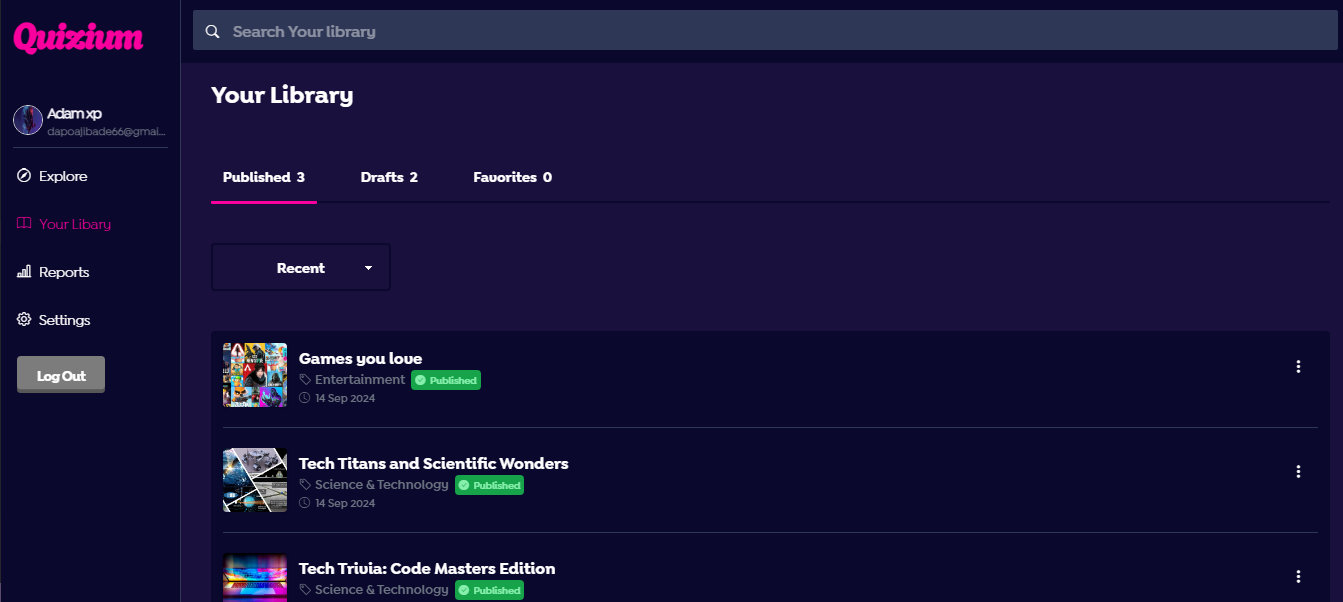
Task: Open the Games you love title
Action: coord(360,358)
